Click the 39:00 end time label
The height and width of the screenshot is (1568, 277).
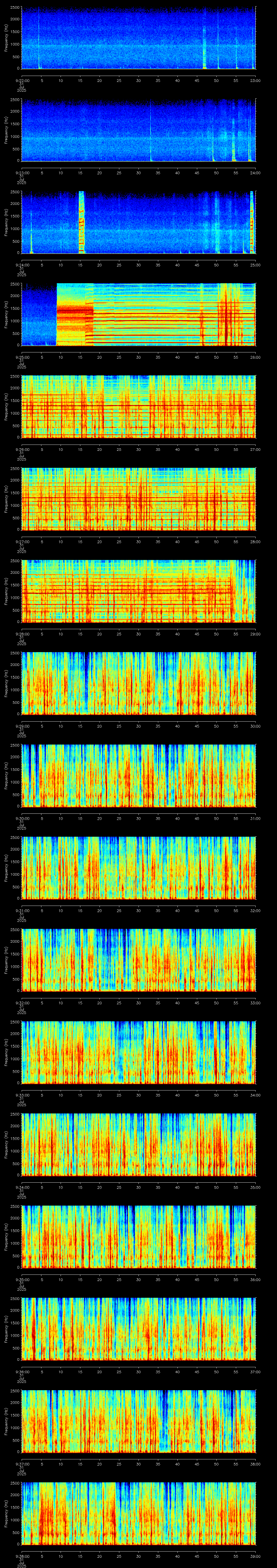pos(255,1556)
